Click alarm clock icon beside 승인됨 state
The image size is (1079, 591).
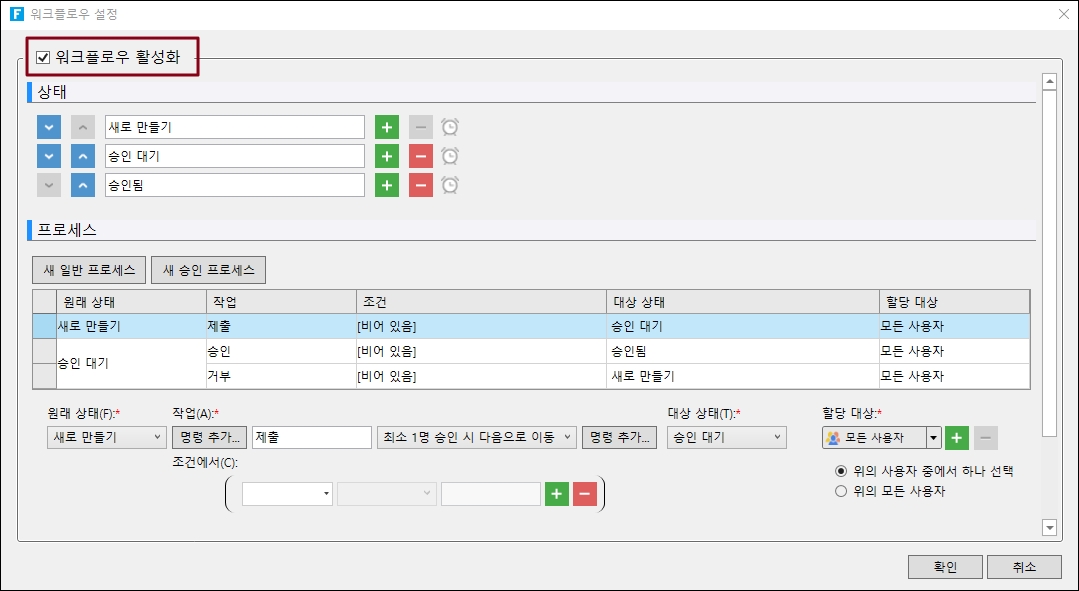coord(450,185)
